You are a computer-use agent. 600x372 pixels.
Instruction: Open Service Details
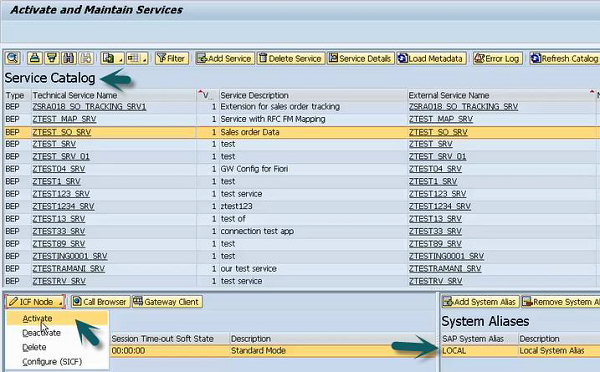pos(360,58)
